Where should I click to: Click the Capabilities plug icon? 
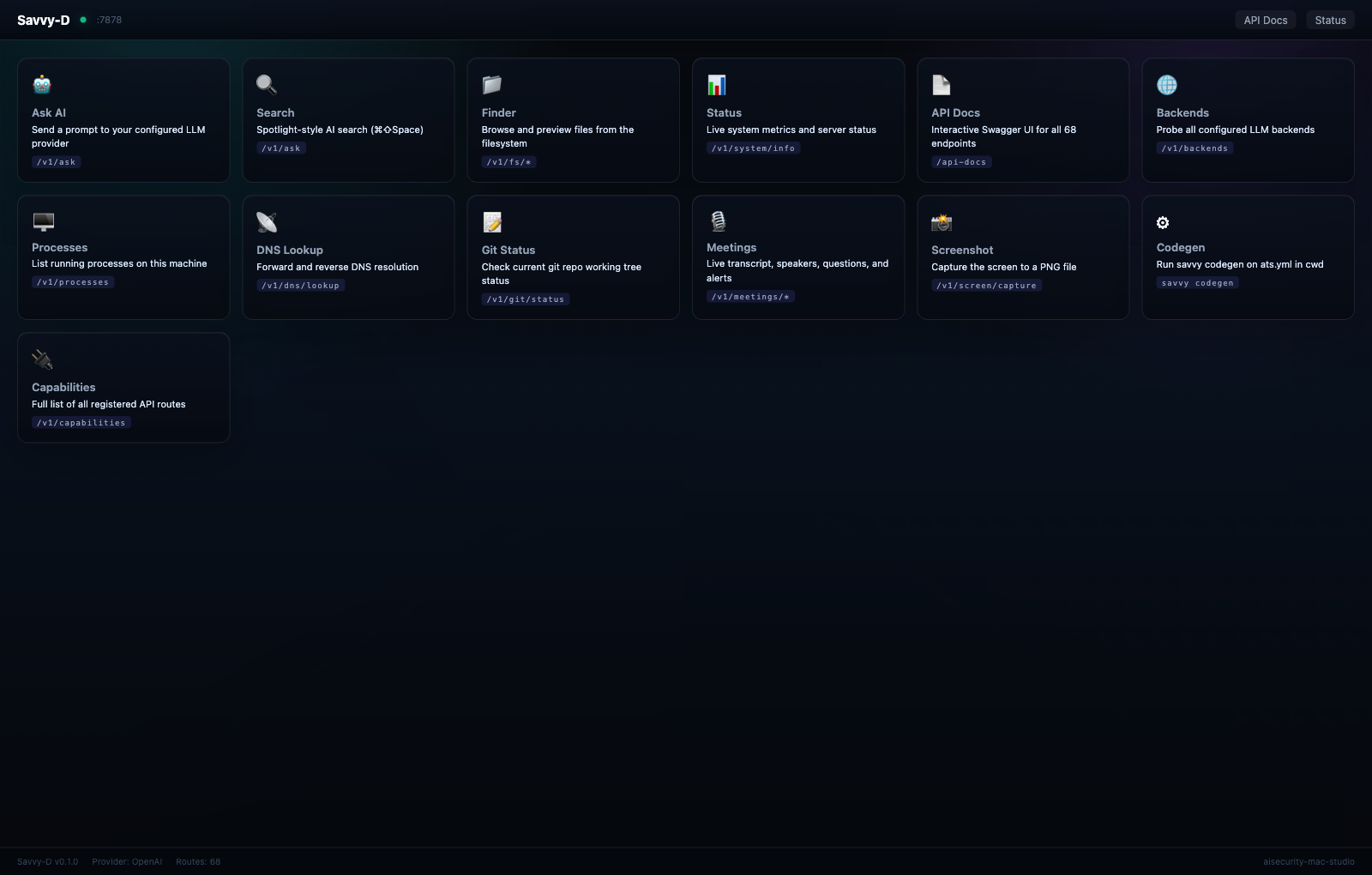pyautogui.click(x=42, y=359)
